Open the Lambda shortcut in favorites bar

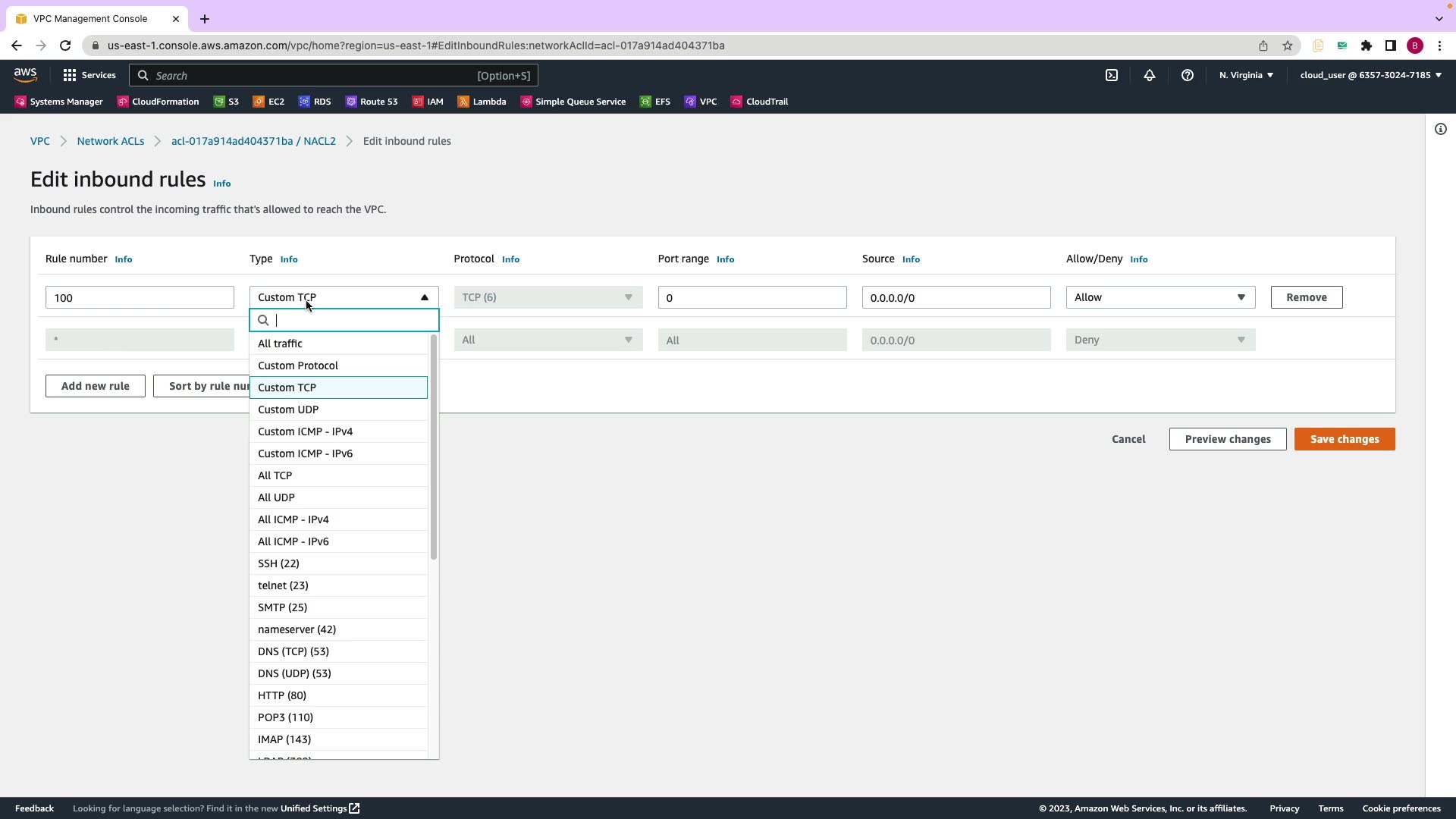(x=482, y=102)
